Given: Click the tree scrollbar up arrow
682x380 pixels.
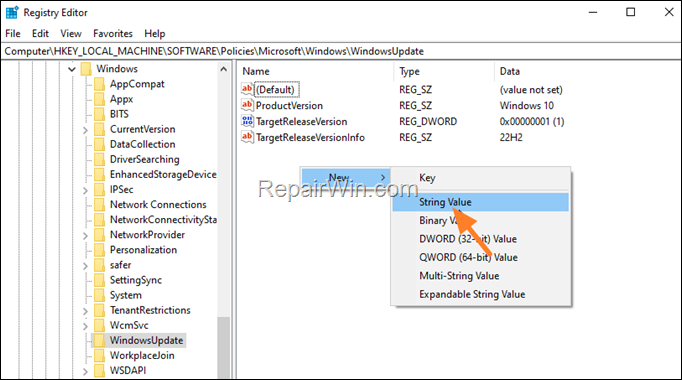Looking at the screenshot, I should 224,69.
